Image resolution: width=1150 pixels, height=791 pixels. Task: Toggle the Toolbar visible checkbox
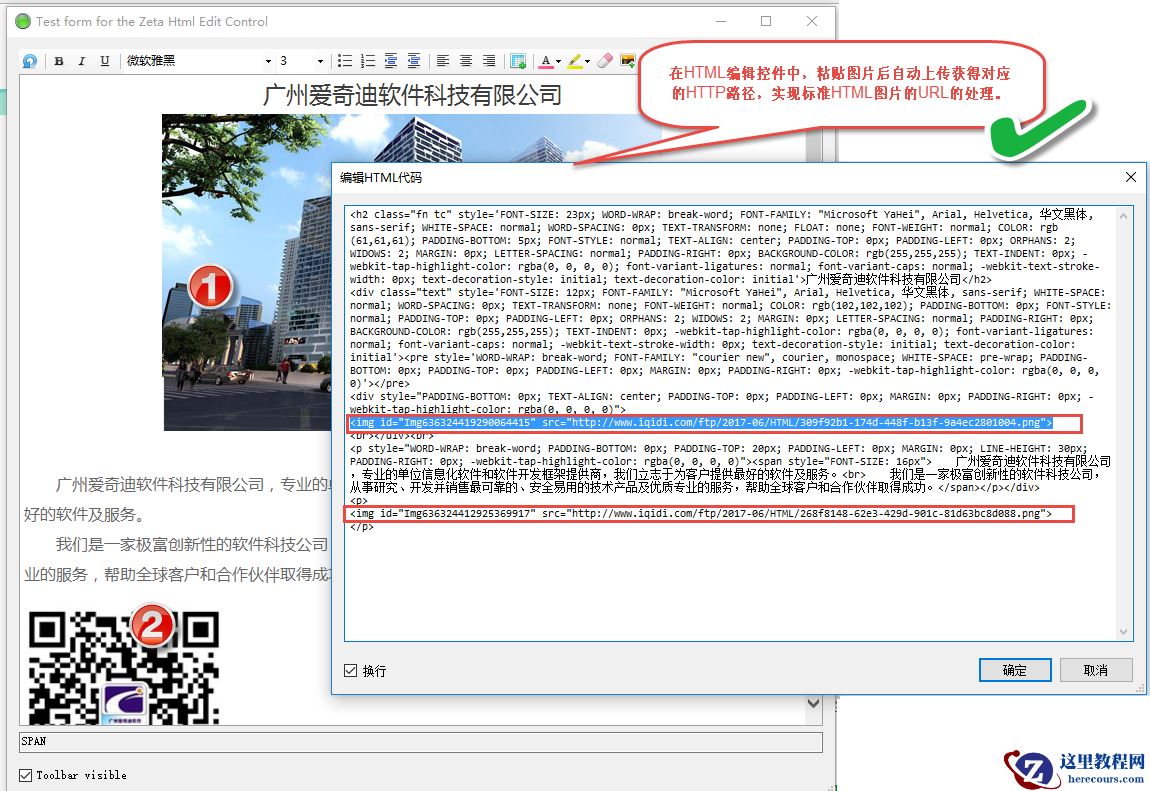[26, 775]
